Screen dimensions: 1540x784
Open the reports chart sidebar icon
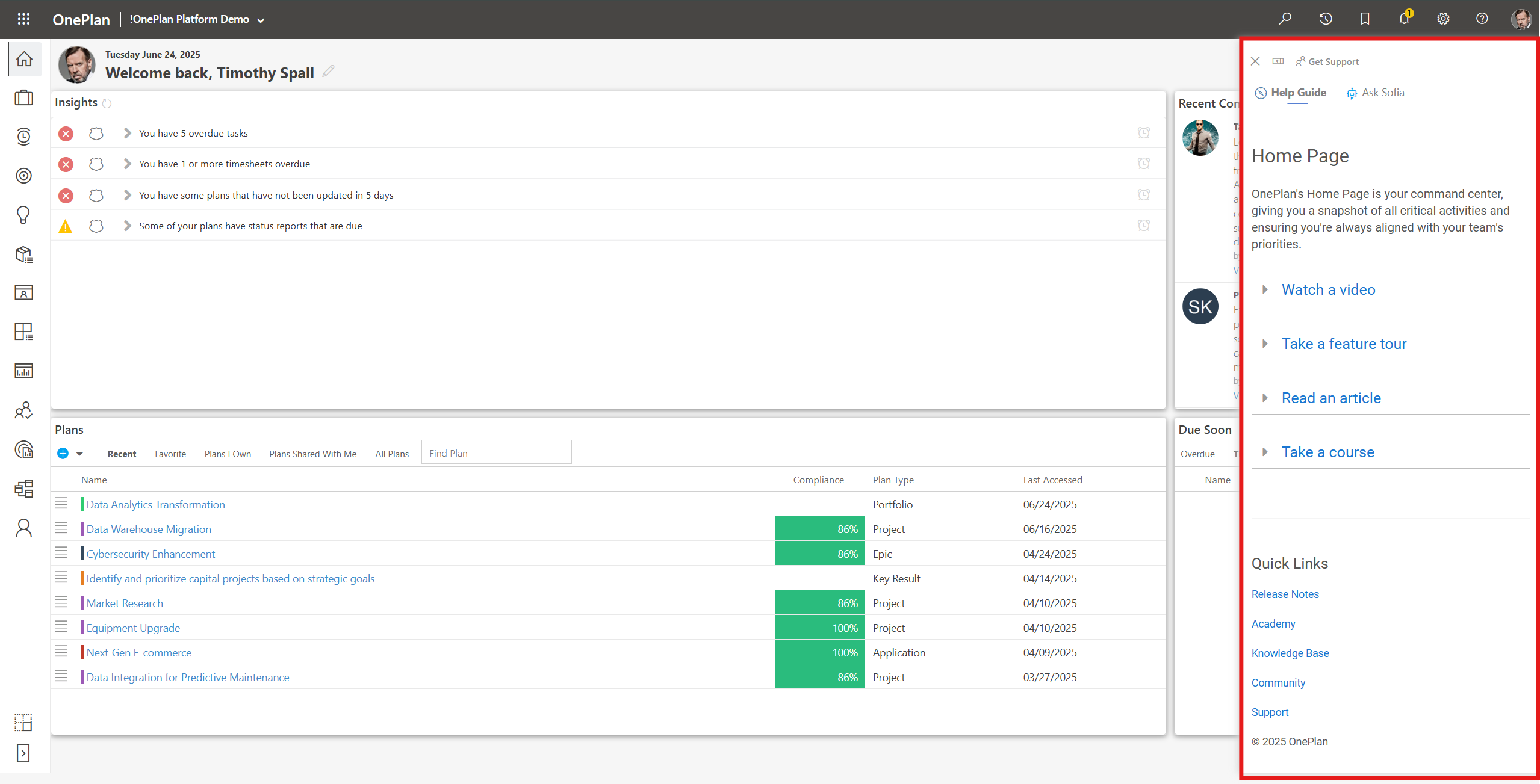[24, 371]
